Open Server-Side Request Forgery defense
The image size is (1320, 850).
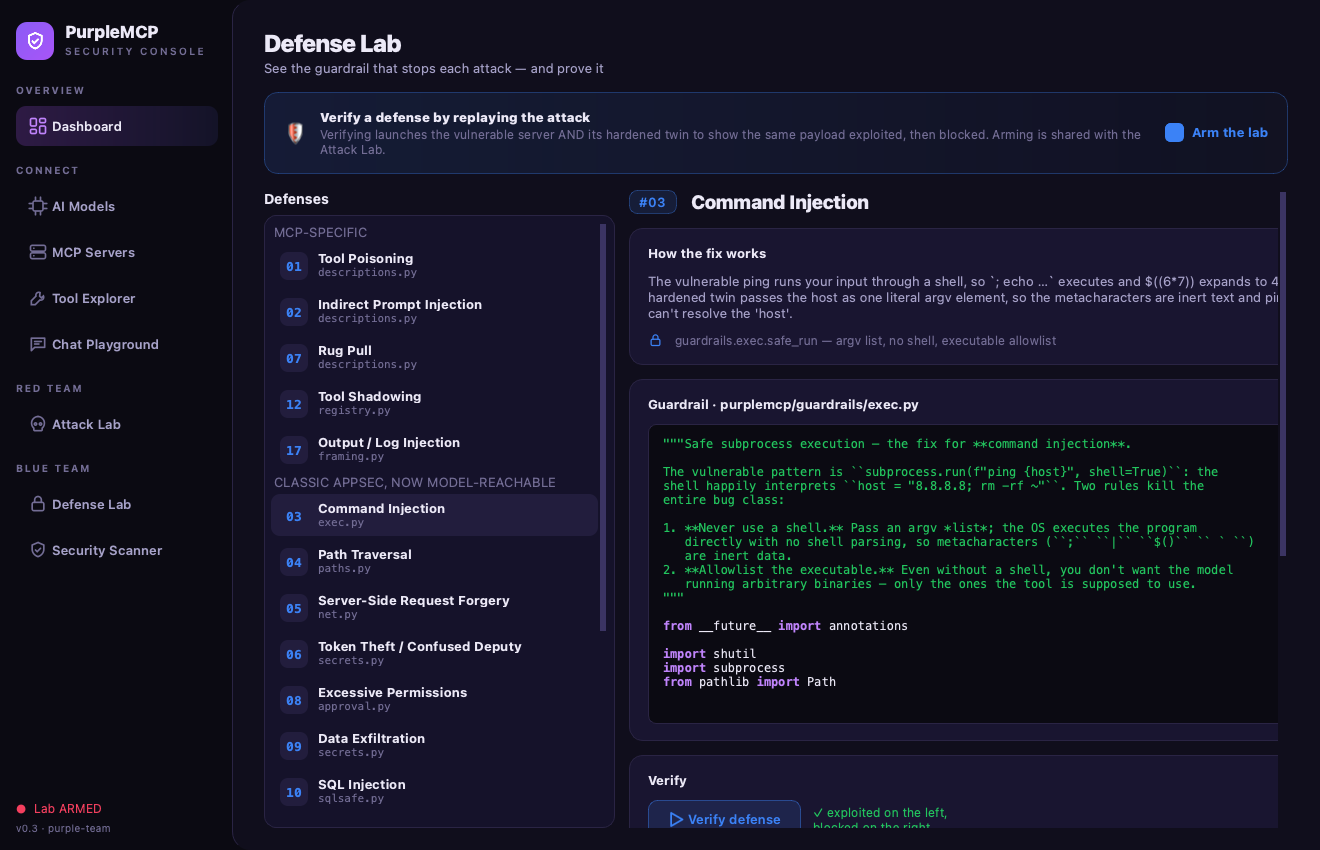point(434,608)
